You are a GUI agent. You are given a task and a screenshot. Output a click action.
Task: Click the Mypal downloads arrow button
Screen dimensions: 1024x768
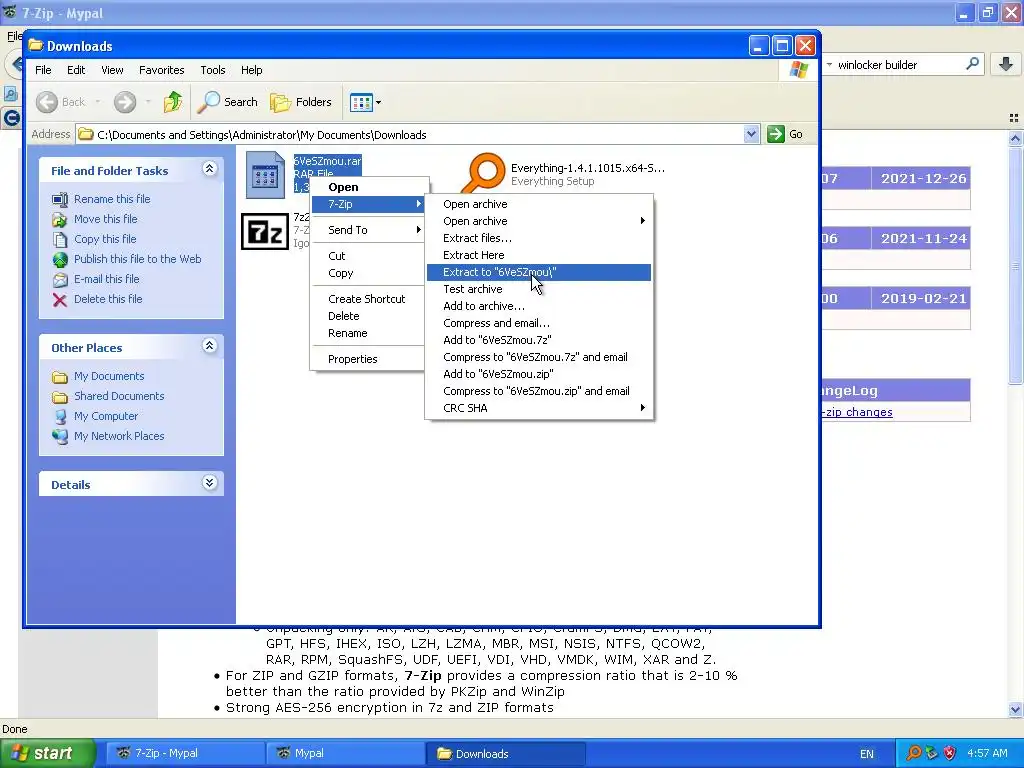[x=1006, y=64]
